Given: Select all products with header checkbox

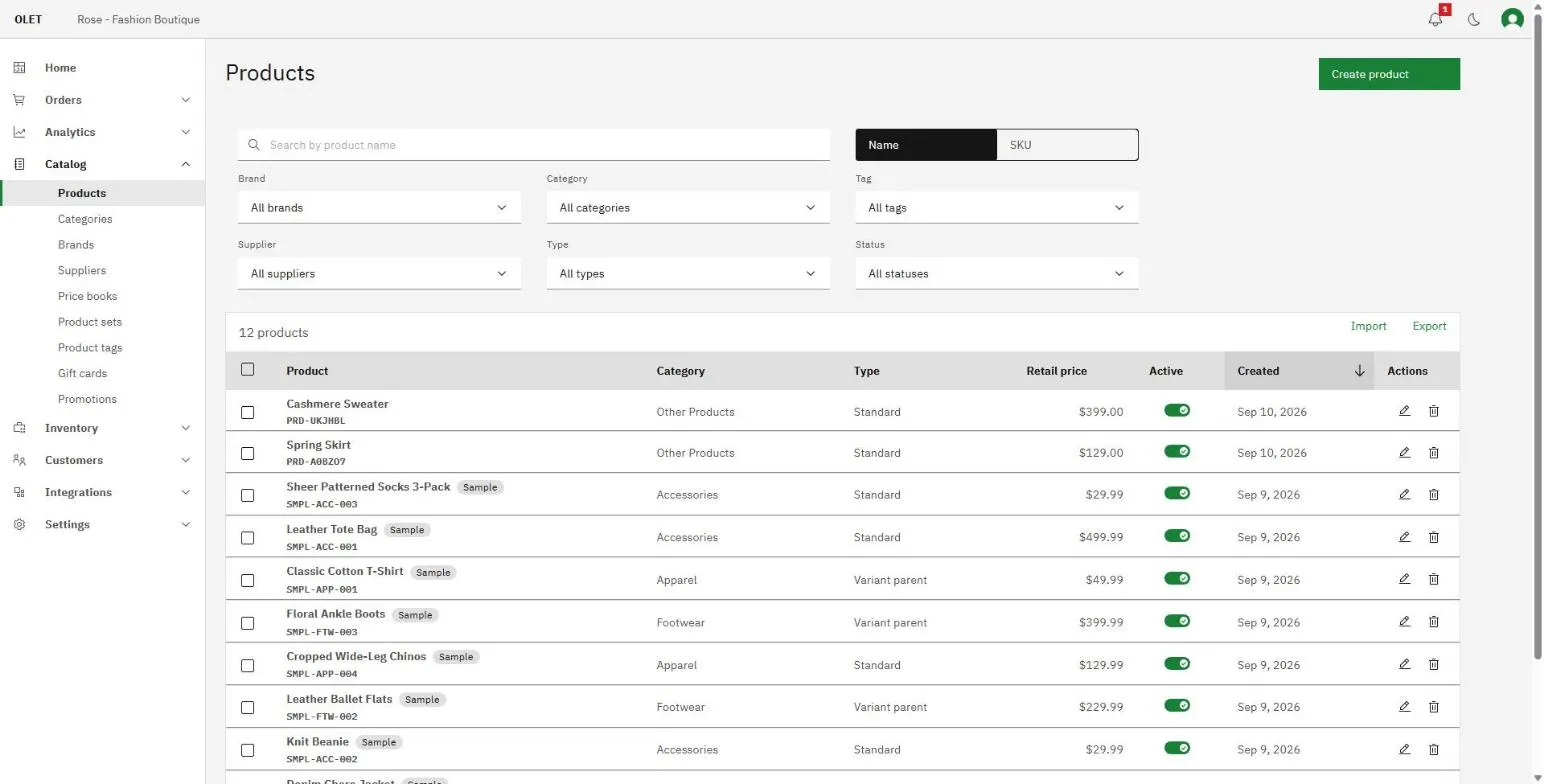Looking at the screenshot, I should [x=248, y=370].
